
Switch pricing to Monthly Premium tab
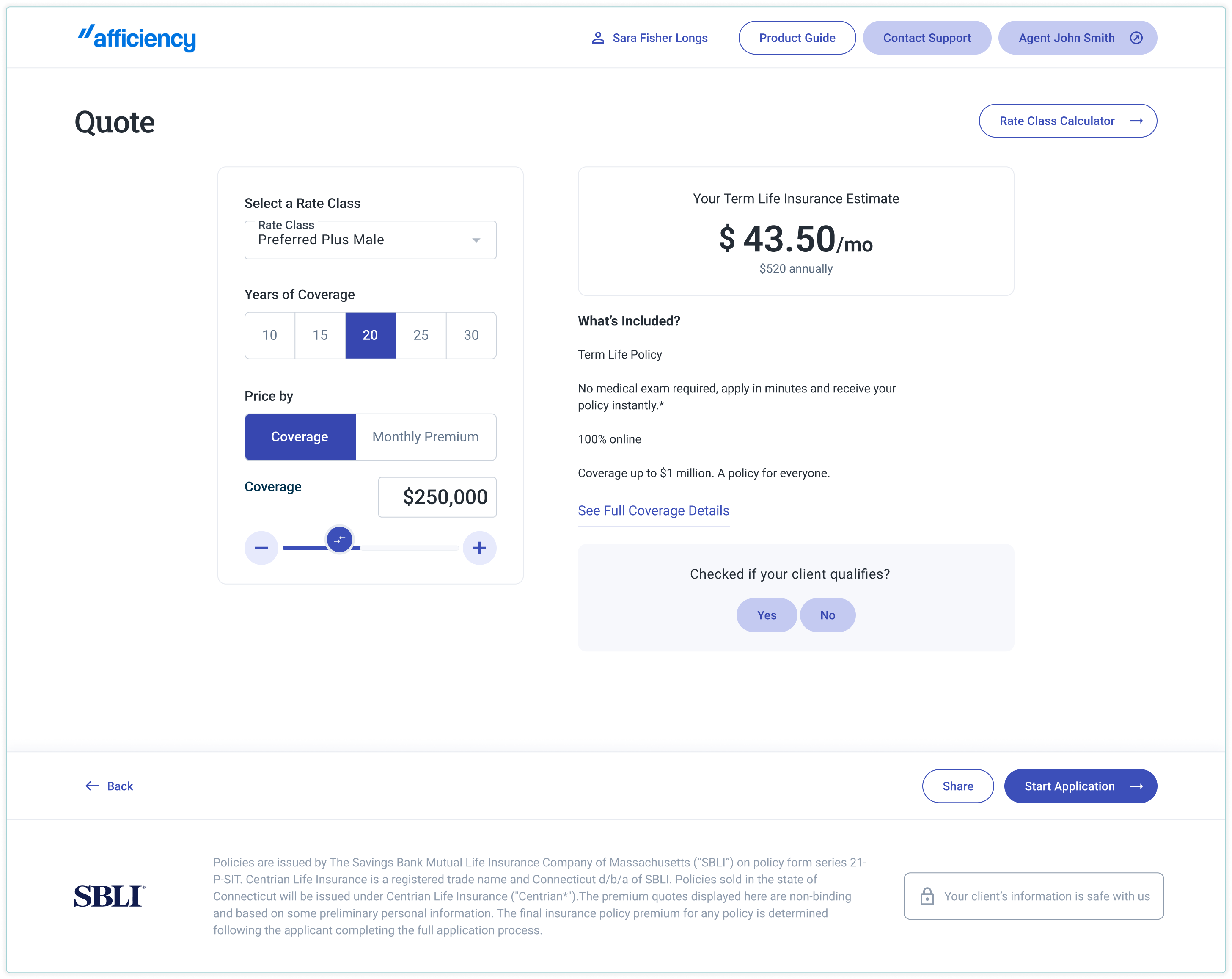[x=425, y=437]
